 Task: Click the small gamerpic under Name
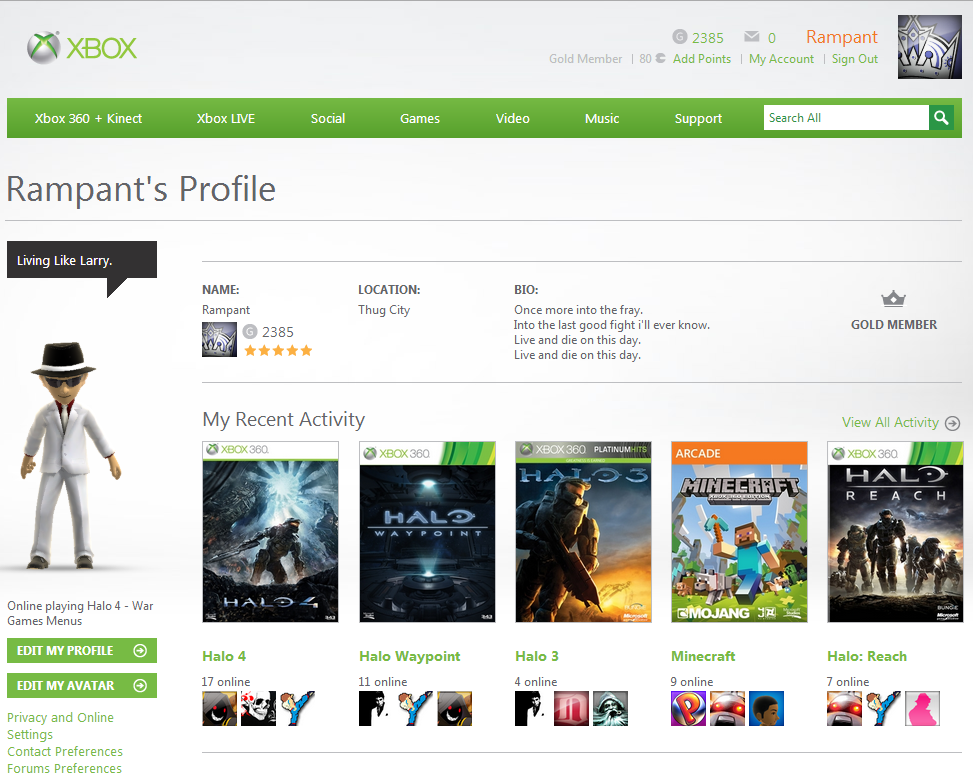tap(219, 339)
